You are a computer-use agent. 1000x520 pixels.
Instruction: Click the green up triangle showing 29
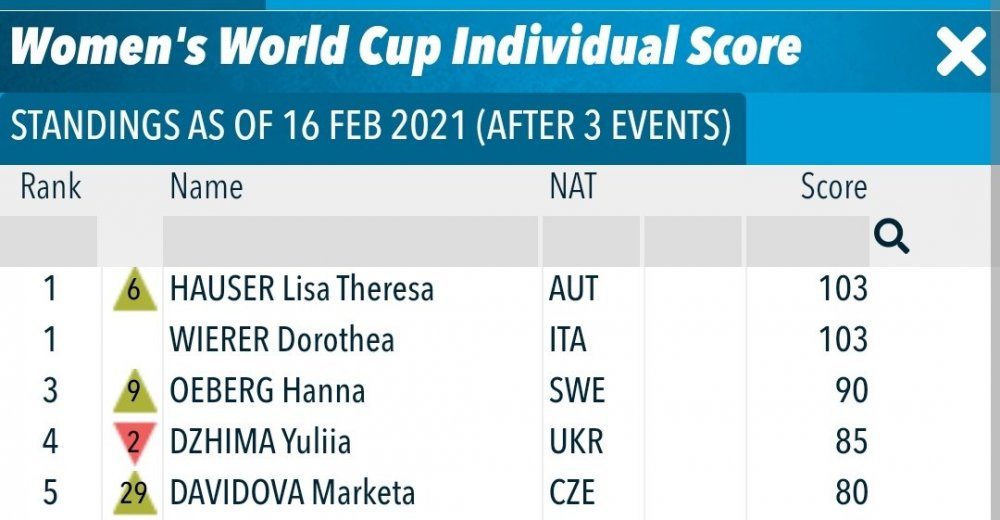tap(135, 493)
